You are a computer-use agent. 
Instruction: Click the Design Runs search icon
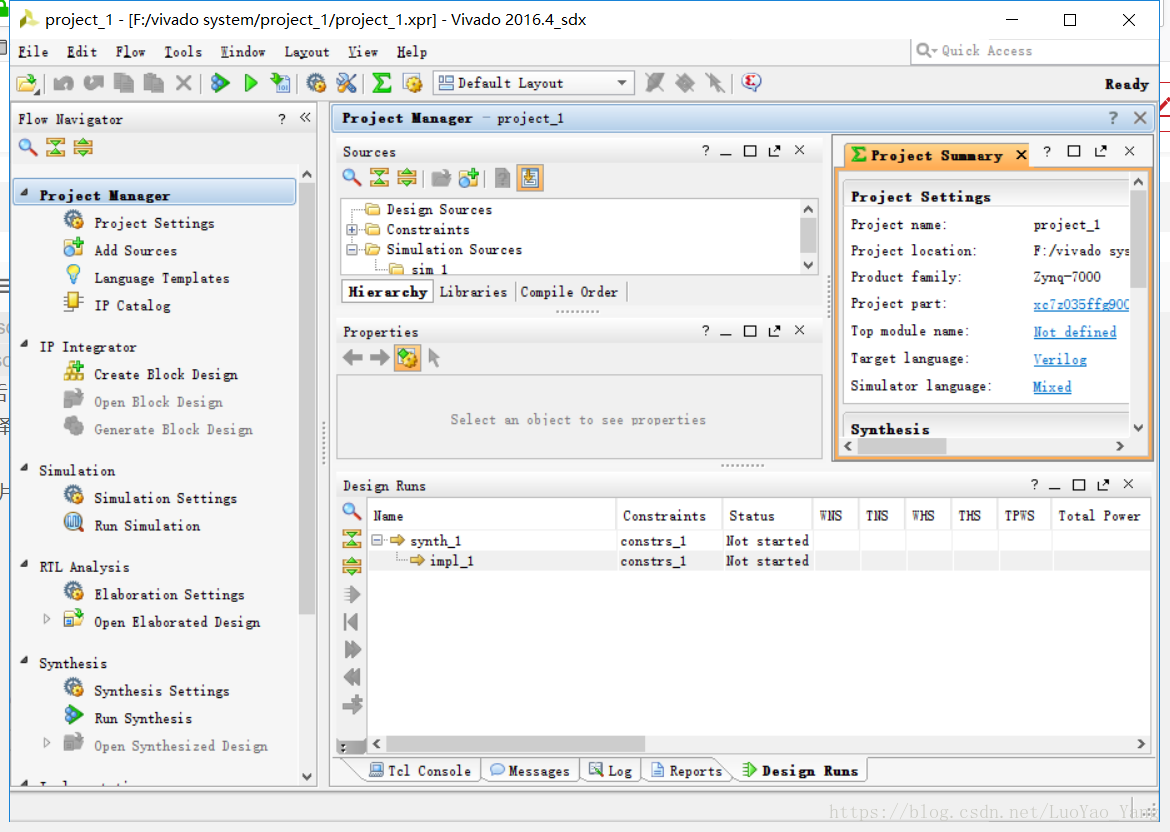351,511
